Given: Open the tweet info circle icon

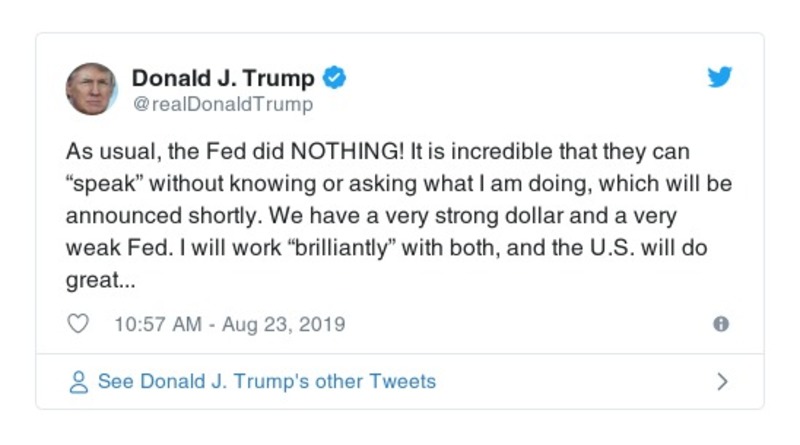Looking at the screenshot, I should (x=721, y=324).
